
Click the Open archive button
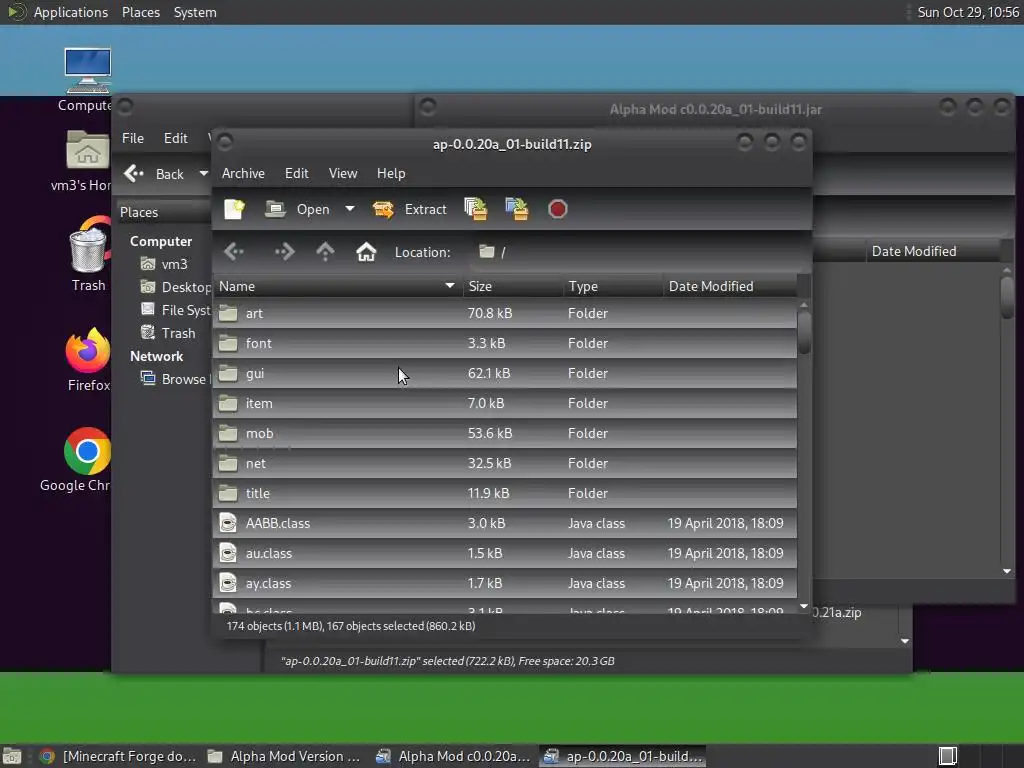[297, 209]
